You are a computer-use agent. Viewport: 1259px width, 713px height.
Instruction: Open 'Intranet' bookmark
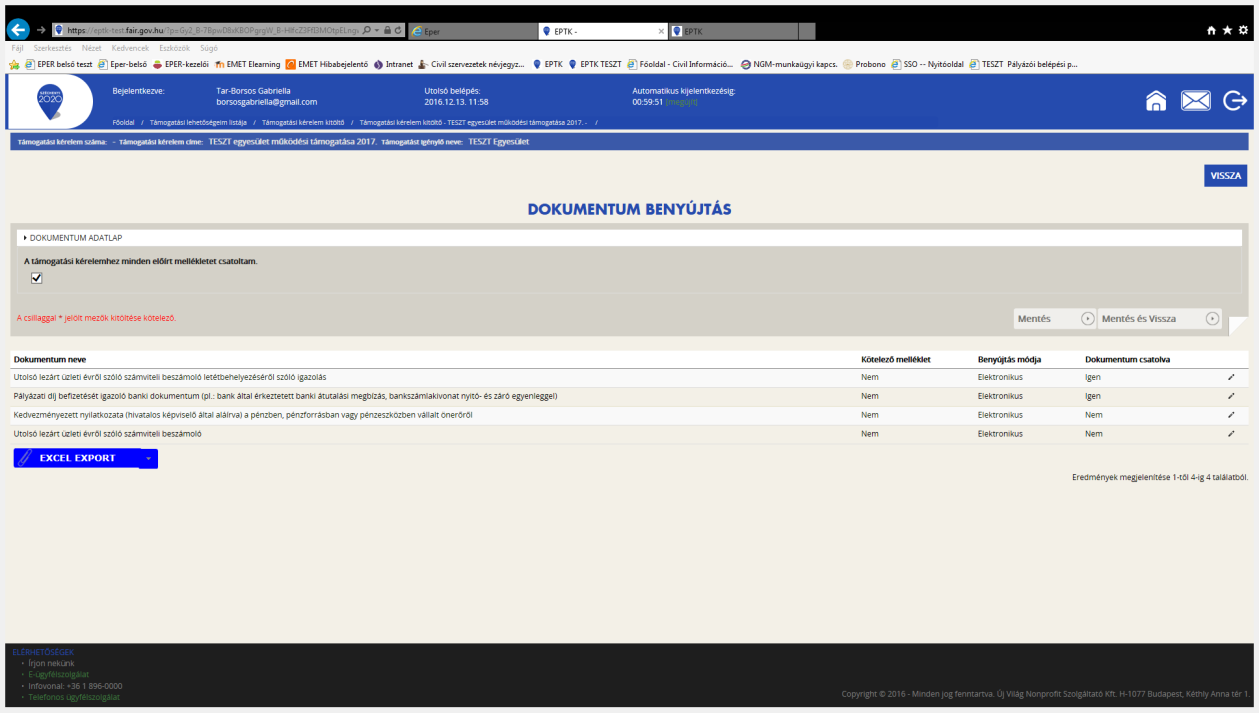point(394,64)
